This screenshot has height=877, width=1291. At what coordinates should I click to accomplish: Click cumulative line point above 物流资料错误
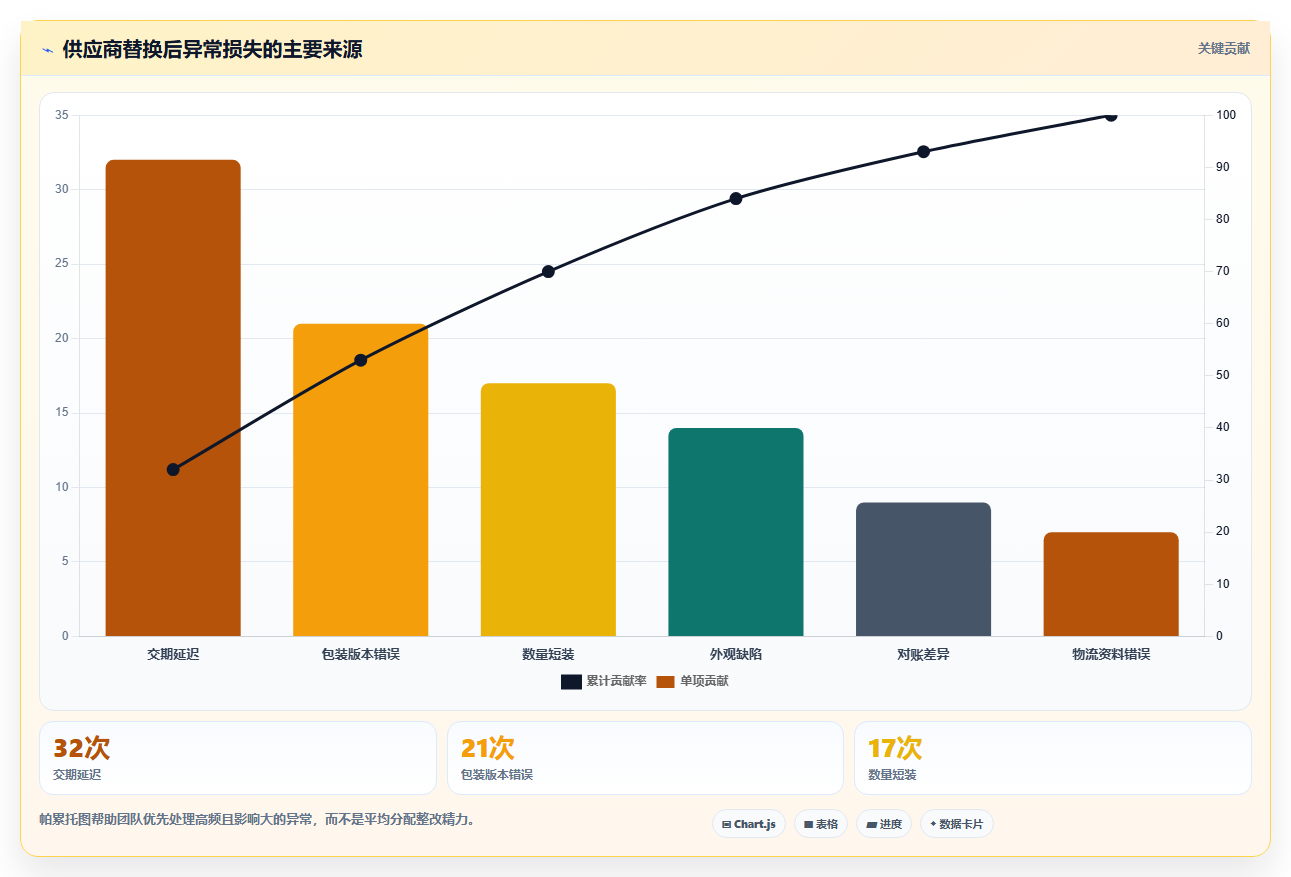(x=1111, y=115)
